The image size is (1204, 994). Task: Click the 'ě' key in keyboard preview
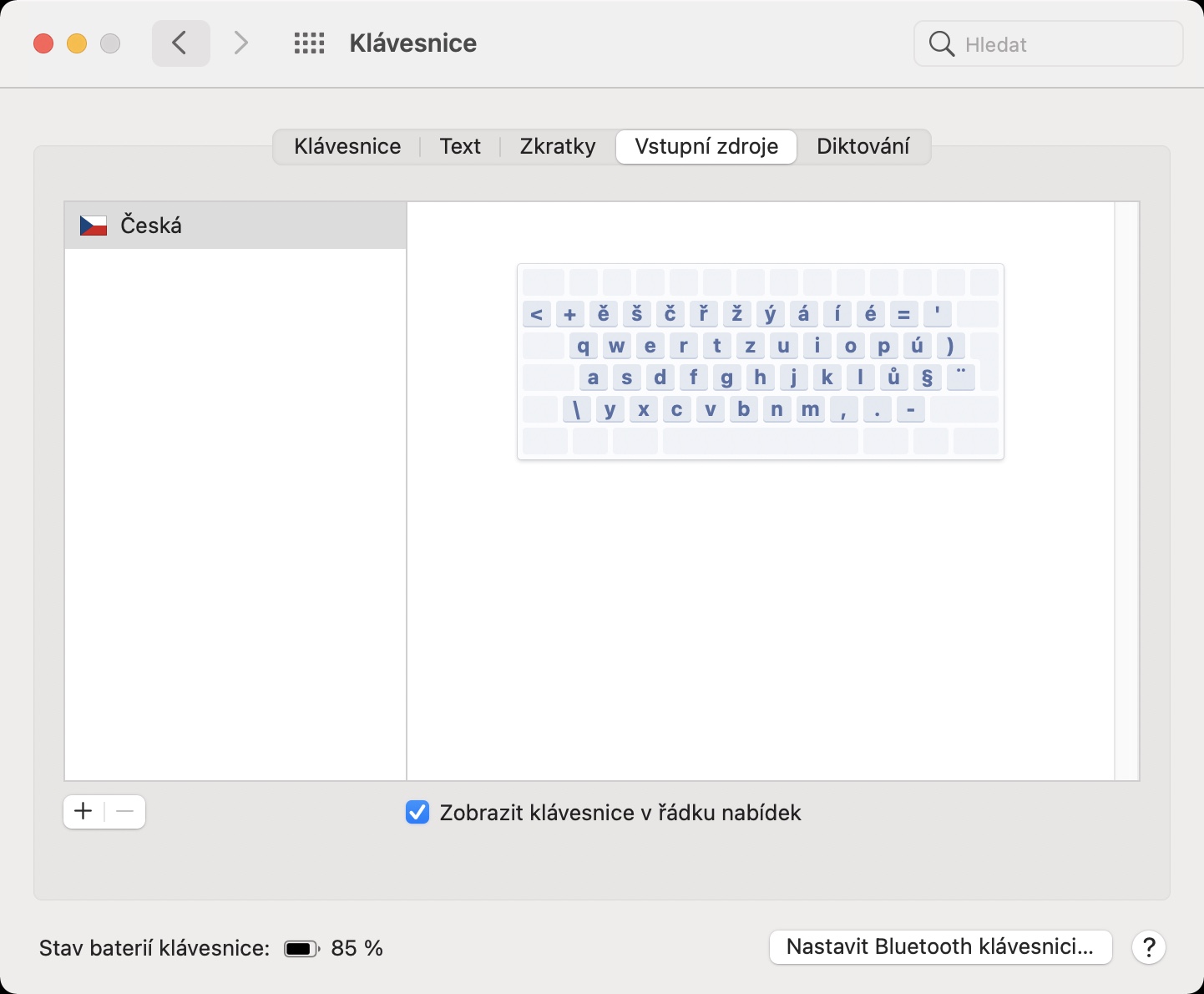(x=604, y=314)
